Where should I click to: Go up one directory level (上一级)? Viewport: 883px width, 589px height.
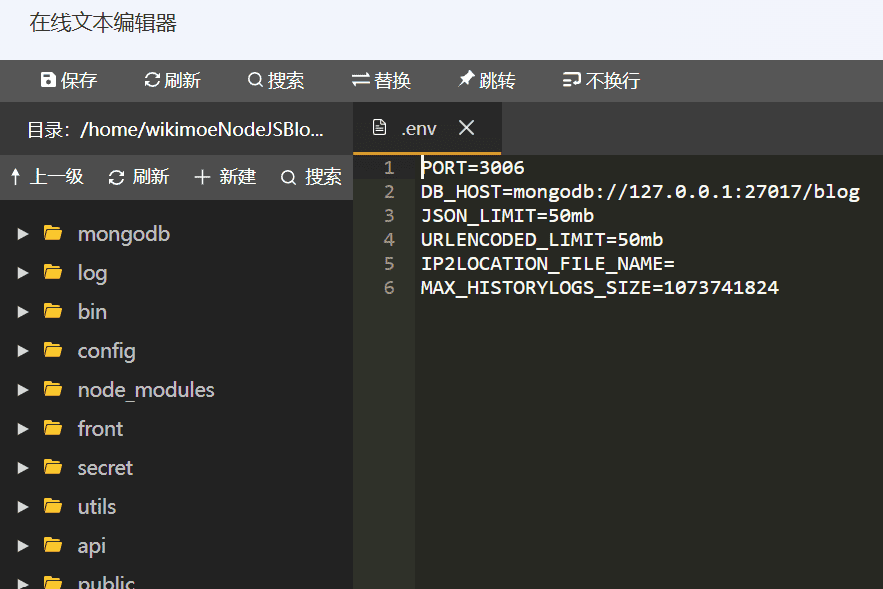pos(46,177)
